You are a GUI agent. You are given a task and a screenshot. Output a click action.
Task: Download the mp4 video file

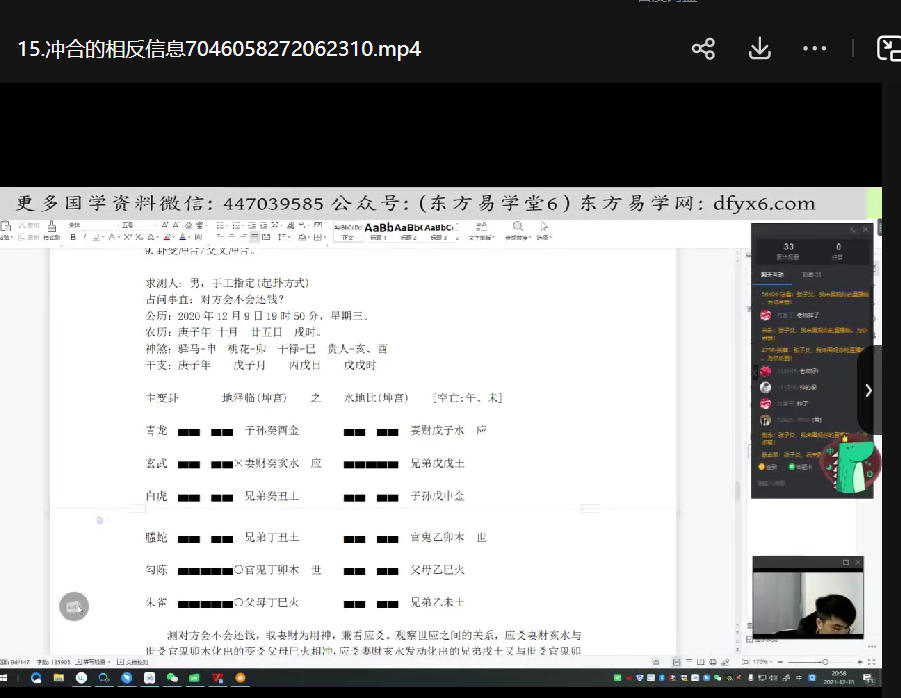[x=759, y=49]
